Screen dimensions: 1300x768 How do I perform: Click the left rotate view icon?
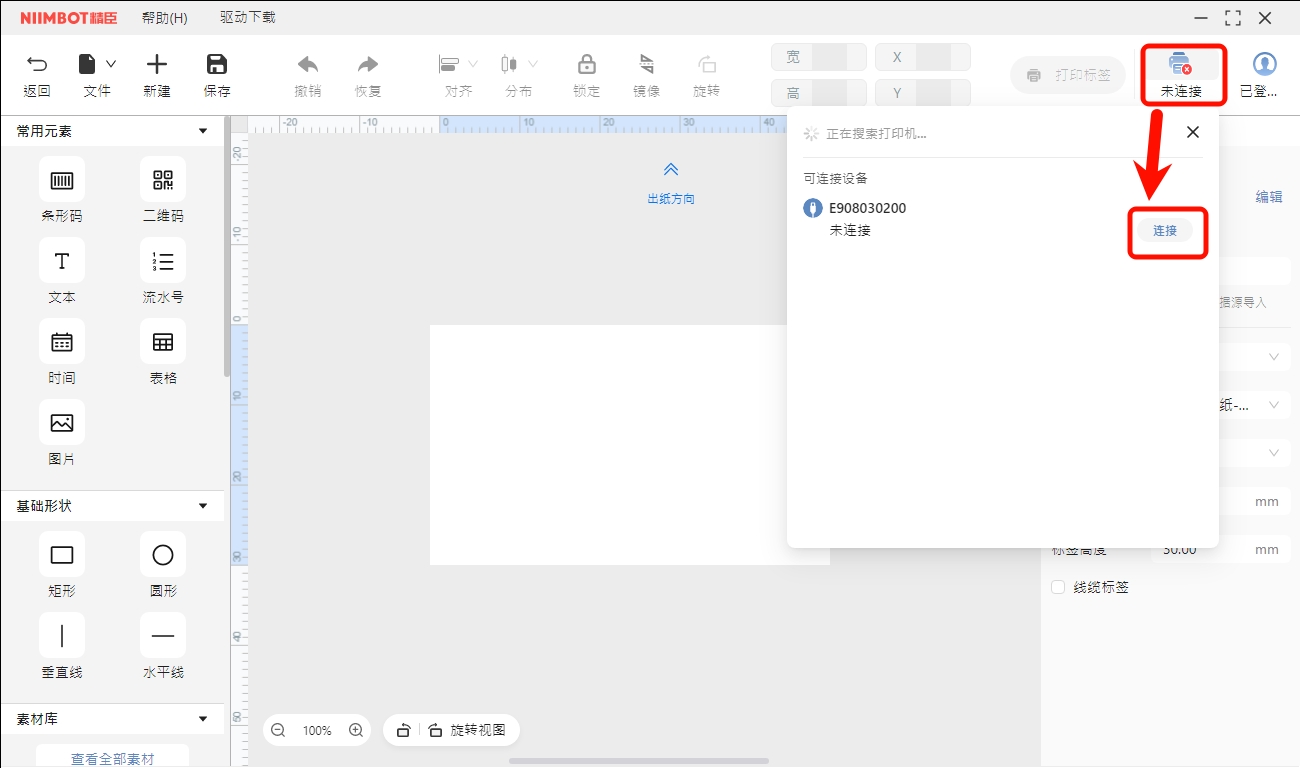pos(403,730)
